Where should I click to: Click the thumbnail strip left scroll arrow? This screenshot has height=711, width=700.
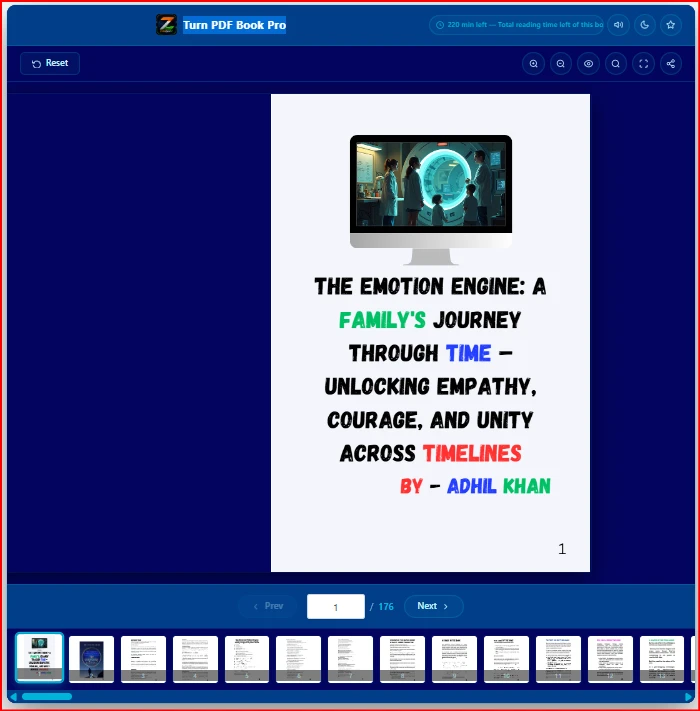[x=13, y=696]
